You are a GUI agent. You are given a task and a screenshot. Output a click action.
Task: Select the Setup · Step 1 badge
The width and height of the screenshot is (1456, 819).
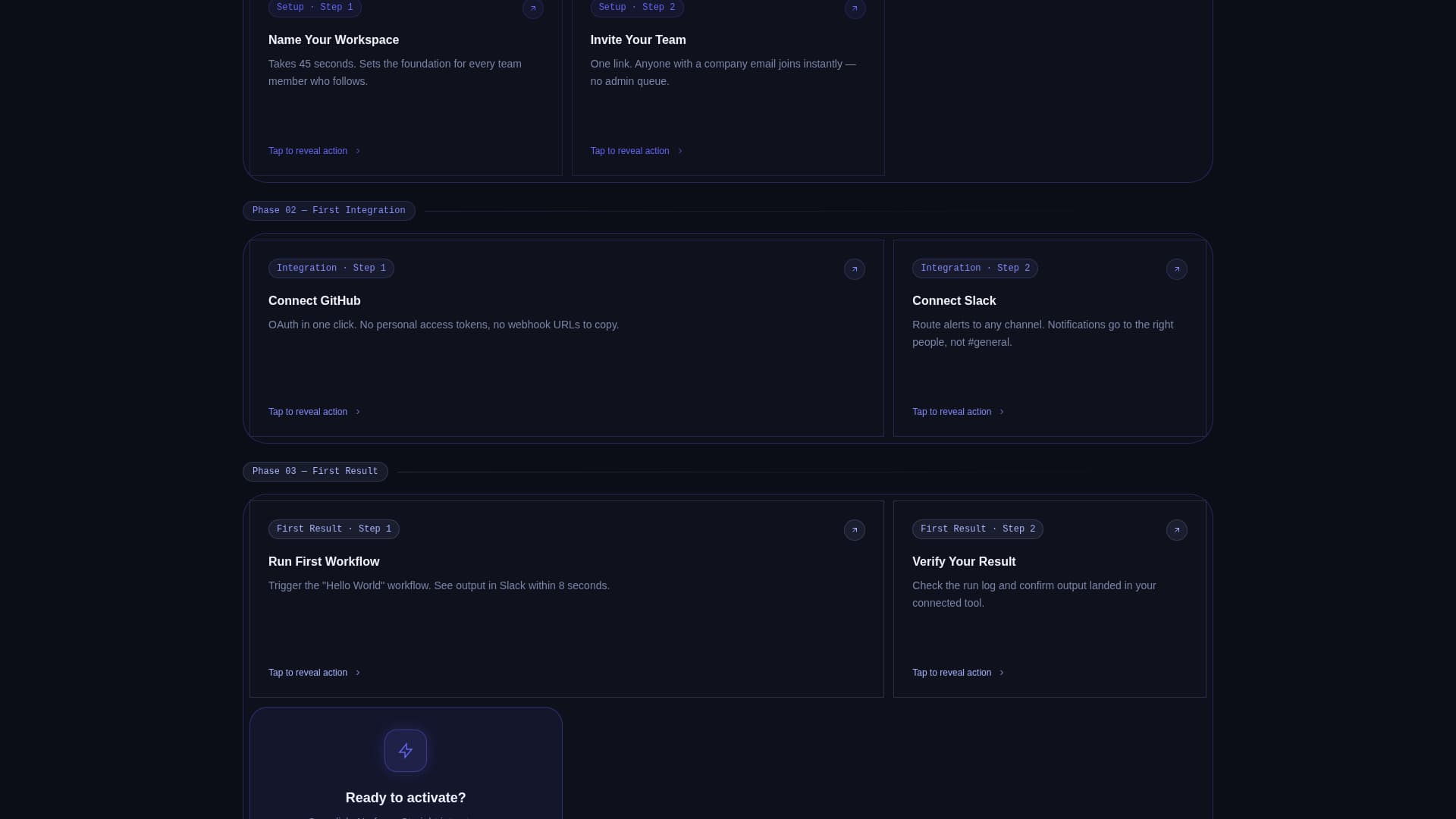315,8
